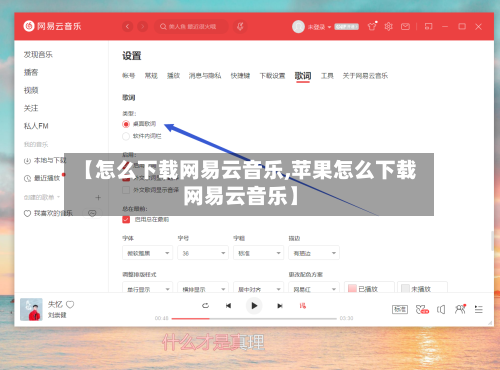Go forward with the title bar right arrow

[143, 26]
